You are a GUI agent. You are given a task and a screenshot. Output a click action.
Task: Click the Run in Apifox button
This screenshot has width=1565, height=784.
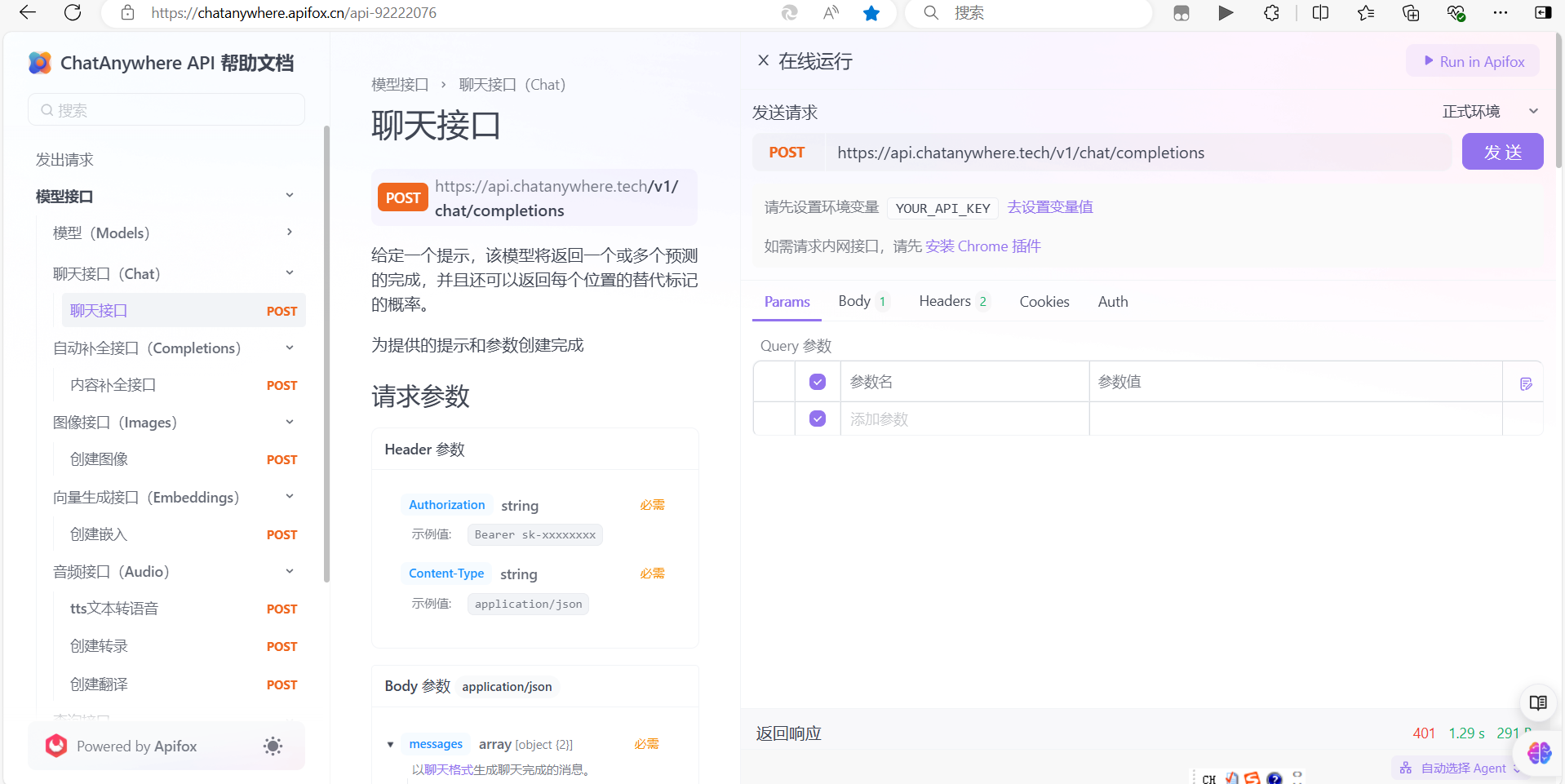tap(1473, 61)
